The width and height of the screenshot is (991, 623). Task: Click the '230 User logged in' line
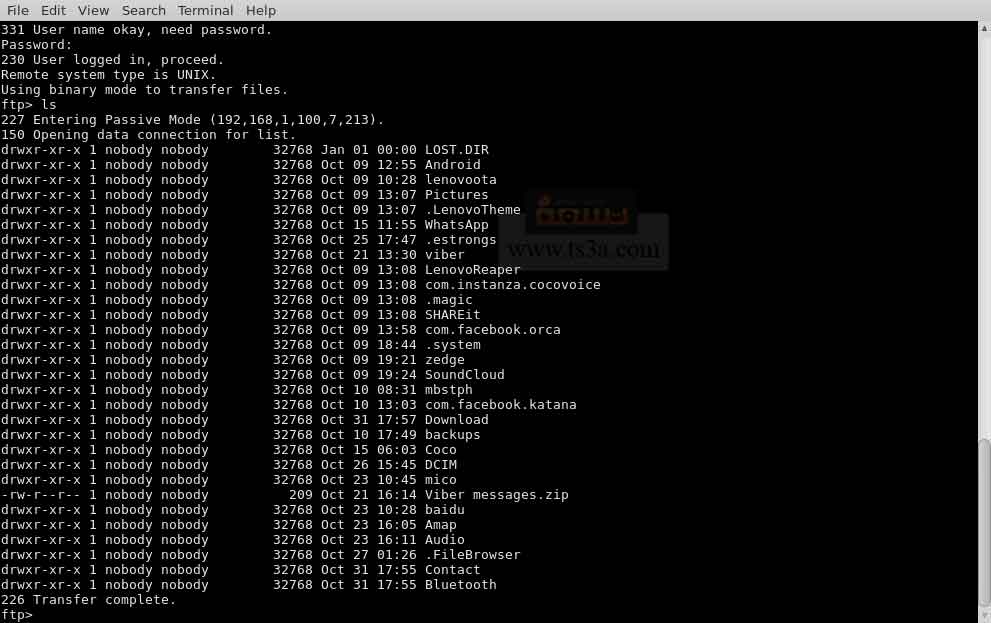(112, 60)
